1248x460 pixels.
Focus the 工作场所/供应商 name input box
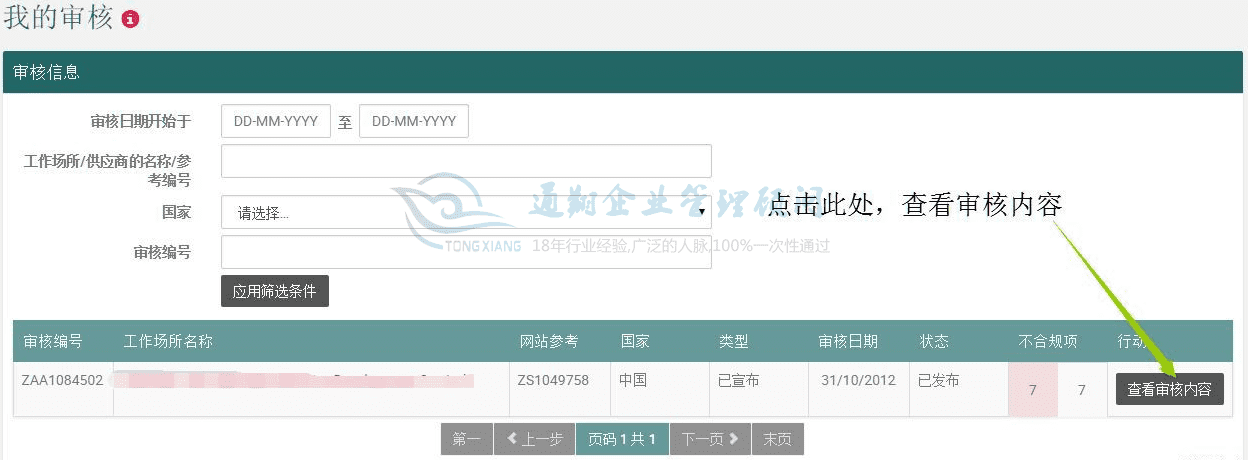[x=466, y=161]
